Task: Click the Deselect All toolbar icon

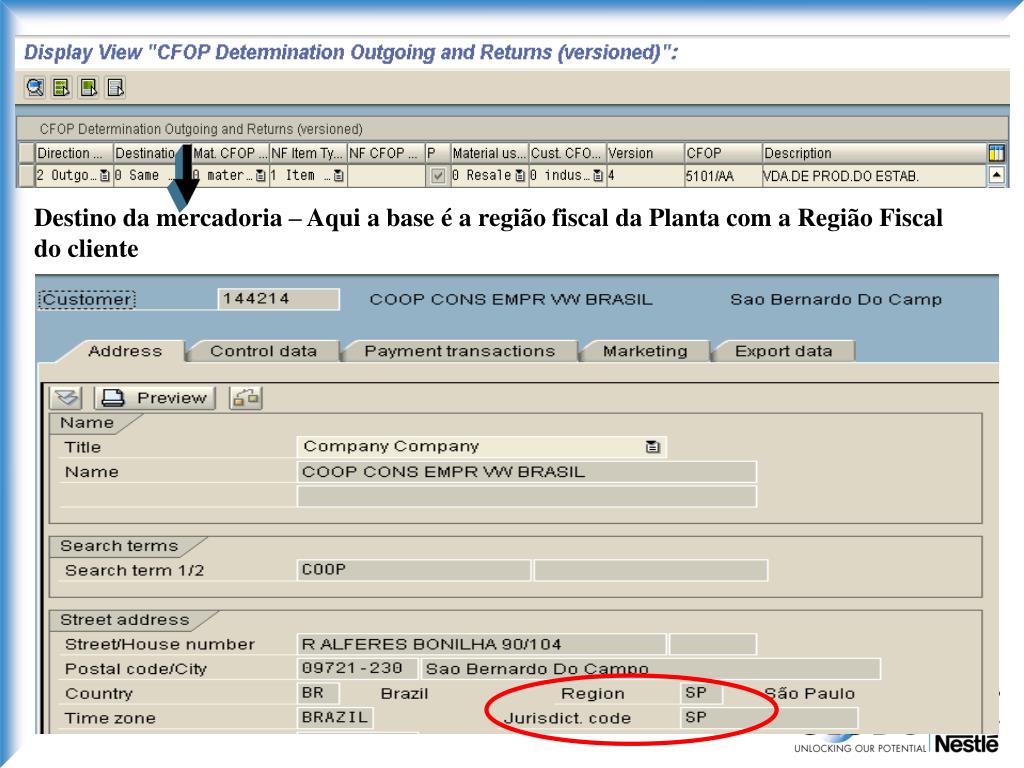Action: click(115, 88)
